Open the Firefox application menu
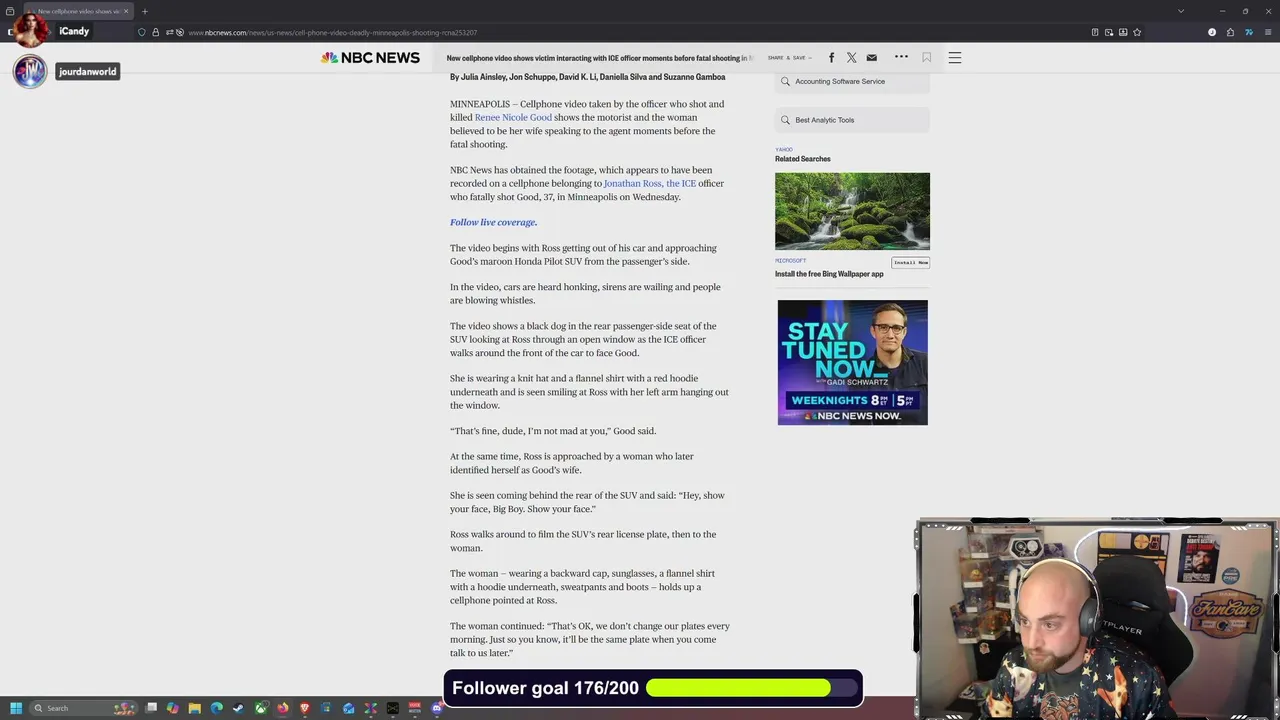The width and height of the screenshot is (1280, 720). pyautogui.click(x=1268, y=32)
